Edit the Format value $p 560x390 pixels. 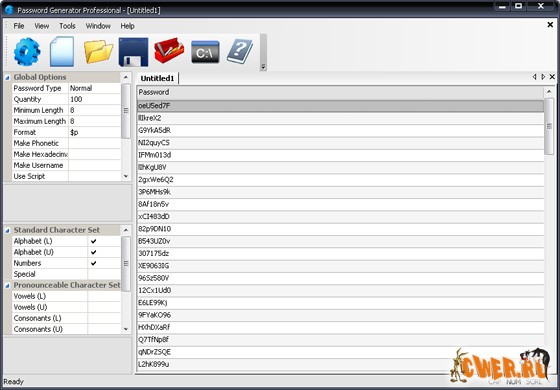(94, 132)
